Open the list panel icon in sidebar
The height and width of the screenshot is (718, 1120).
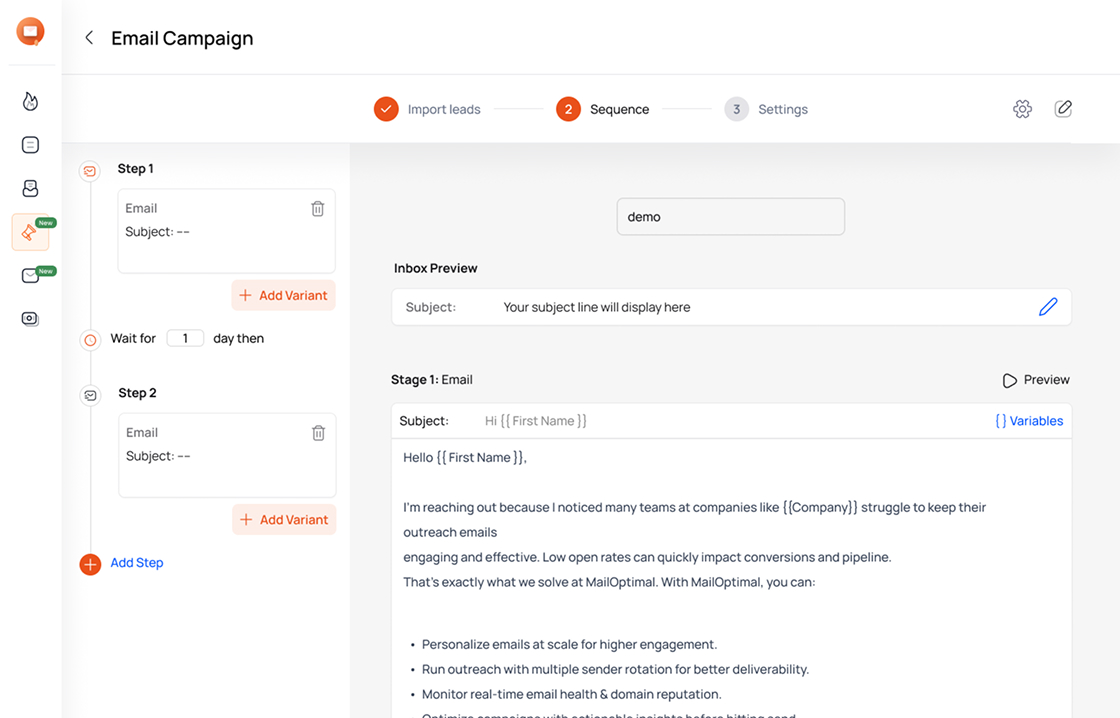[30, 144]
